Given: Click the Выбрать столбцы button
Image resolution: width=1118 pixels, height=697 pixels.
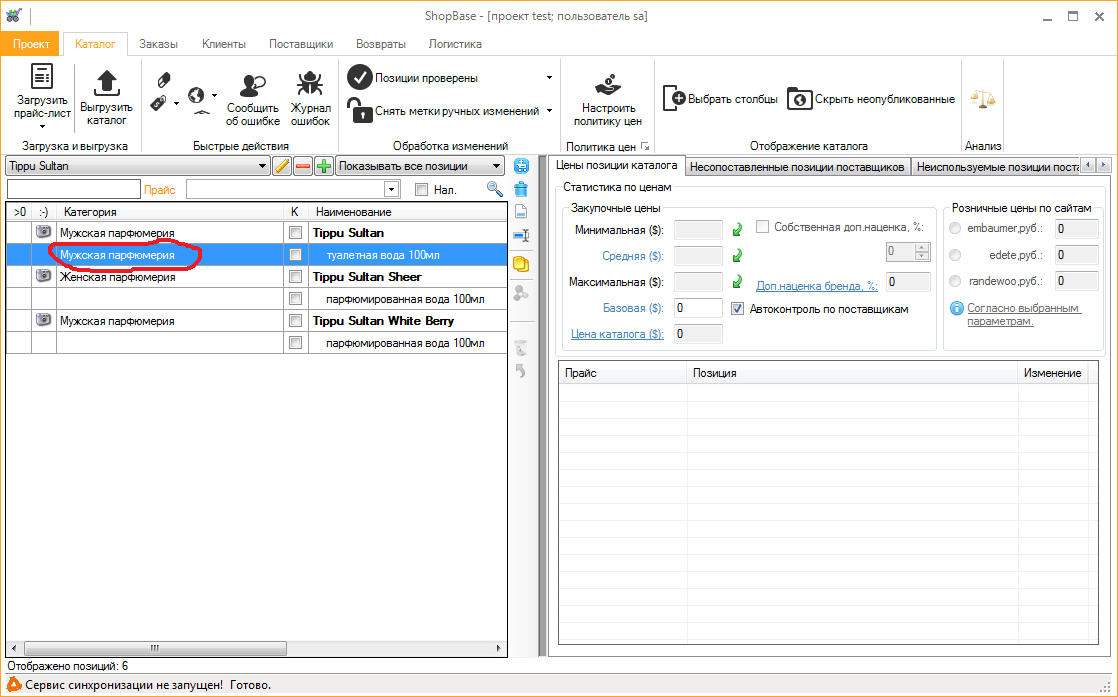Looking at the screenshot, I should pyautogui.click(x=721, y=99).
